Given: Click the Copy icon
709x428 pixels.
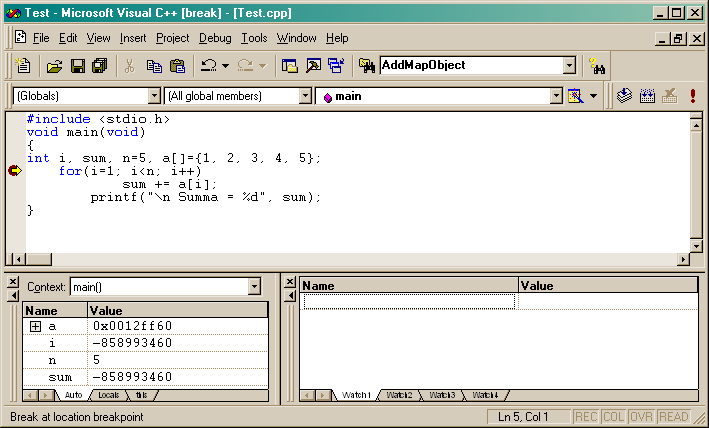Looking at the screenshot, I should (x=154, y=66).
